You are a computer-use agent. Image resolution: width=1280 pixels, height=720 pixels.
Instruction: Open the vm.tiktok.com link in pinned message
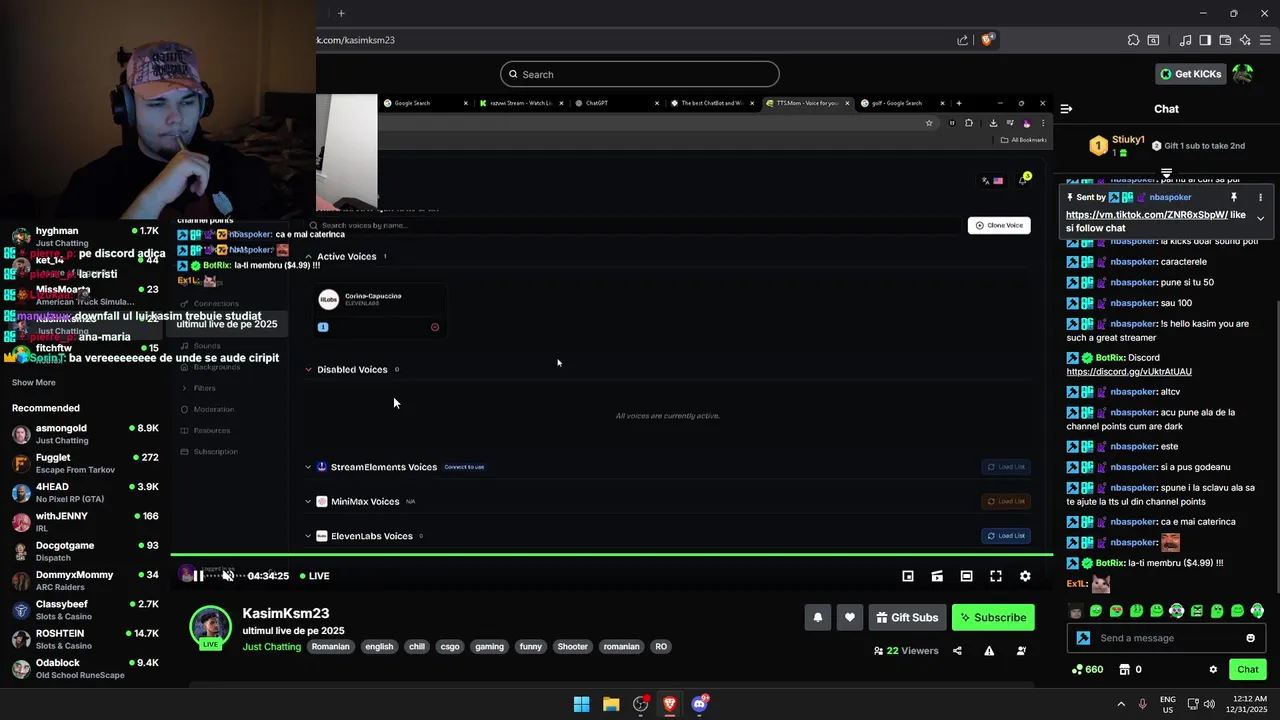(1146, 215)
